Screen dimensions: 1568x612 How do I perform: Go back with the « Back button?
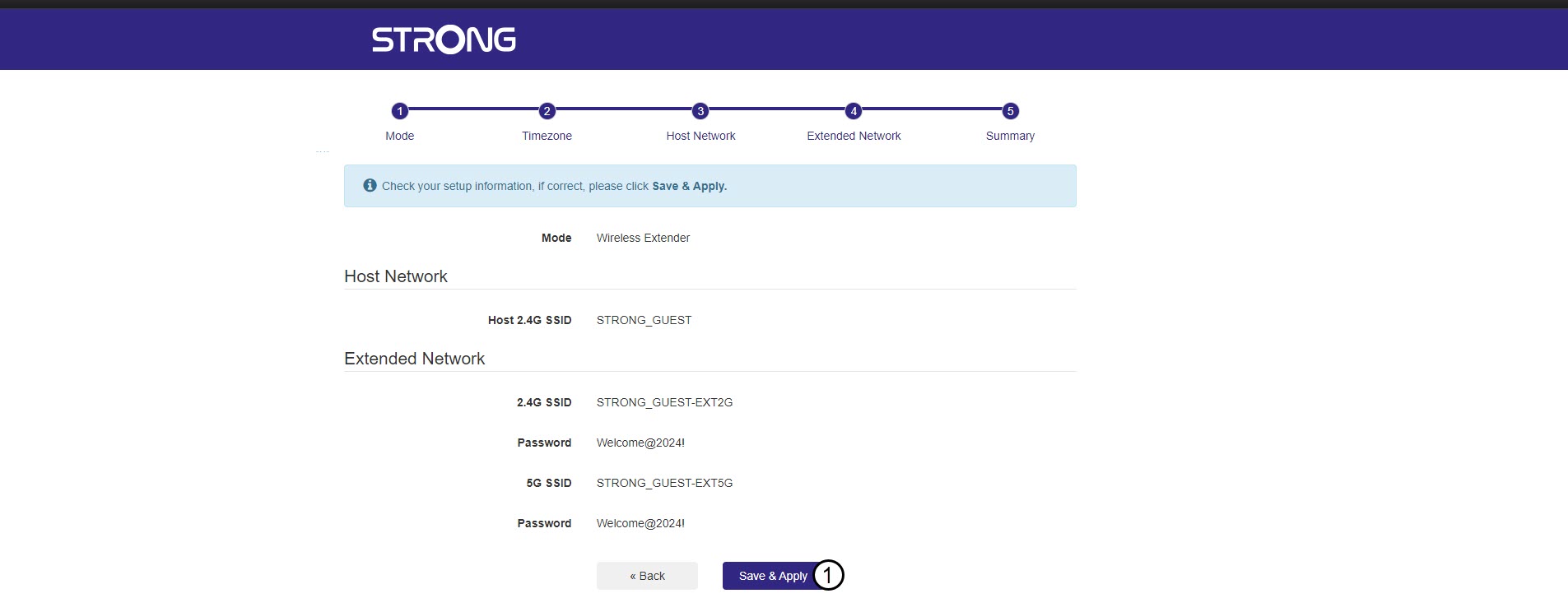(x=647, y=576)
